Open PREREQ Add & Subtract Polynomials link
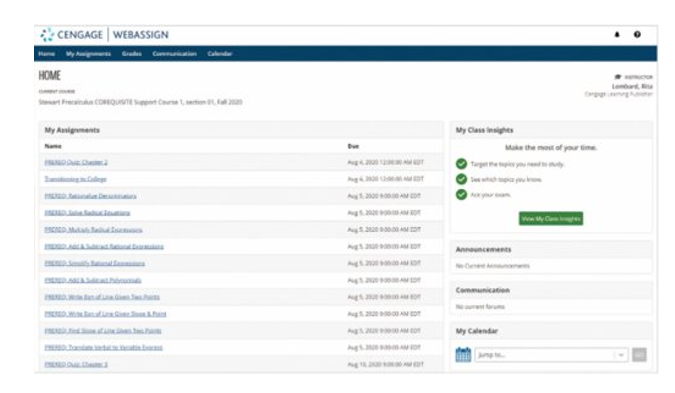Viewport: 675px width, 393px height. (x=93, y=280)
